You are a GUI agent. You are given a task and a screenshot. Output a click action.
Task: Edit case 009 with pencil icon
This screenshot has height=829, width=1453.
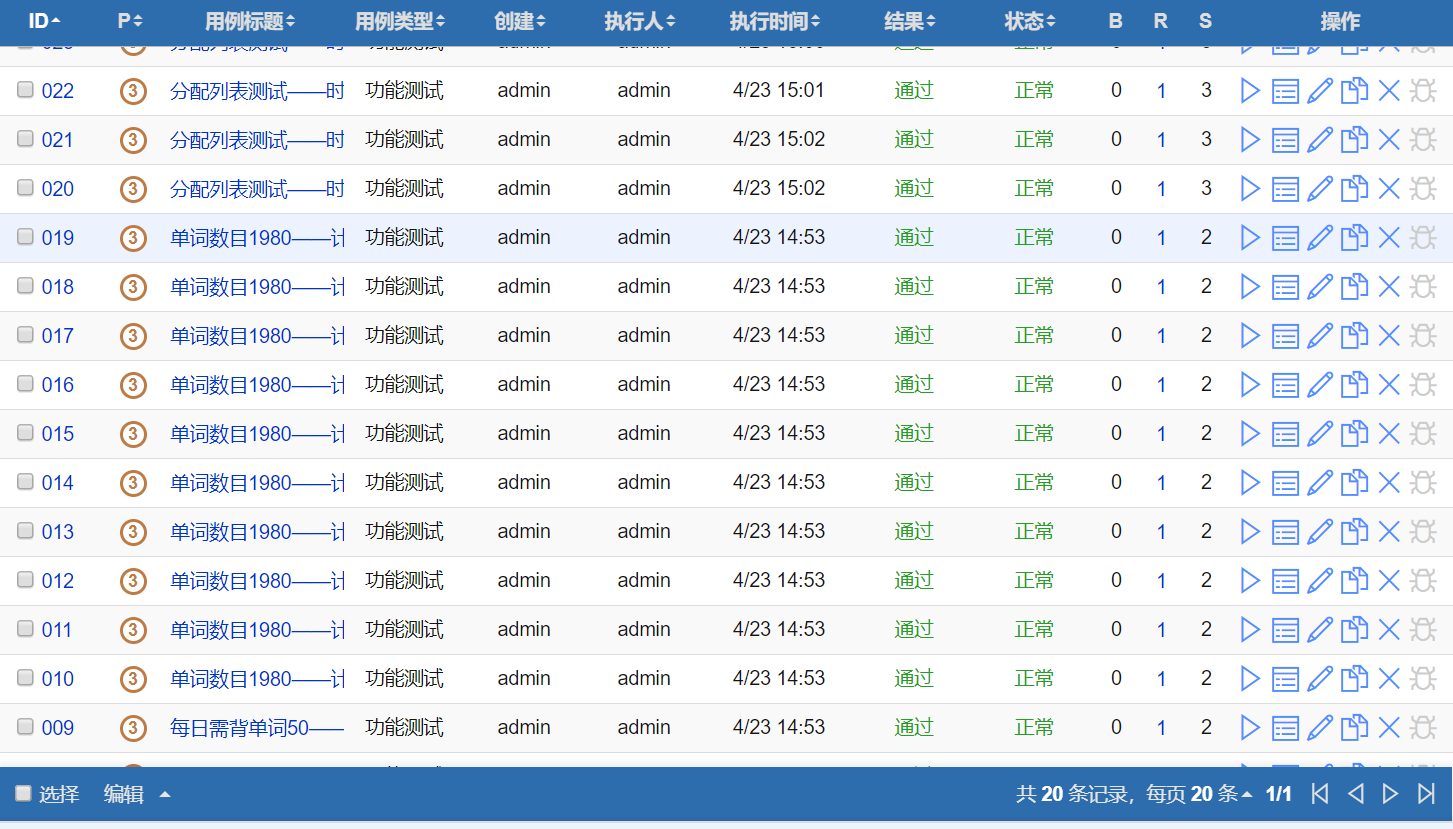click(1320, 728)
